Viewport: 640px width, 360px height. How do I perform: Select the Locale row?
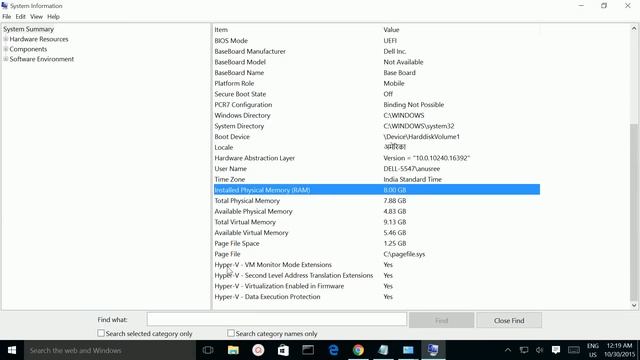click(x=377, y=147)
